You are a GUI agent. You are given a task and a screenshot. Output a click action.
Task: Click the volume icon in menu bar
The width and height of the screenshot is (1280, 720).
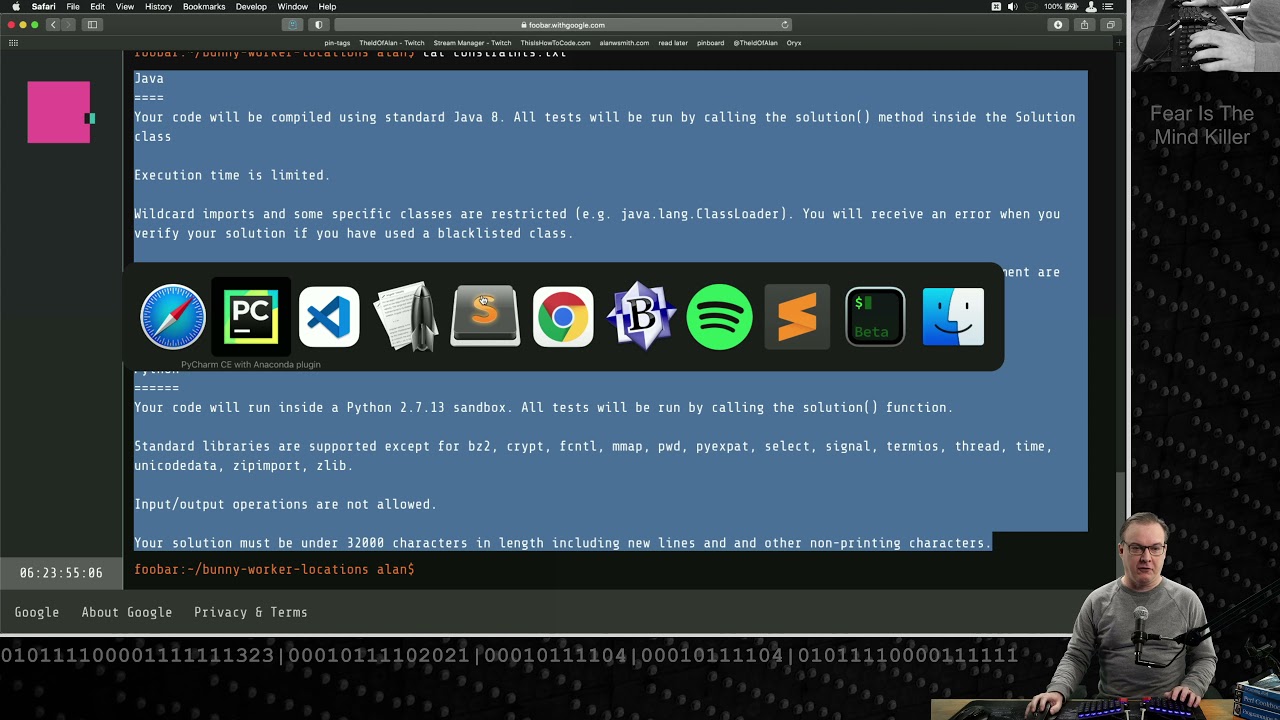[1013, 6]
